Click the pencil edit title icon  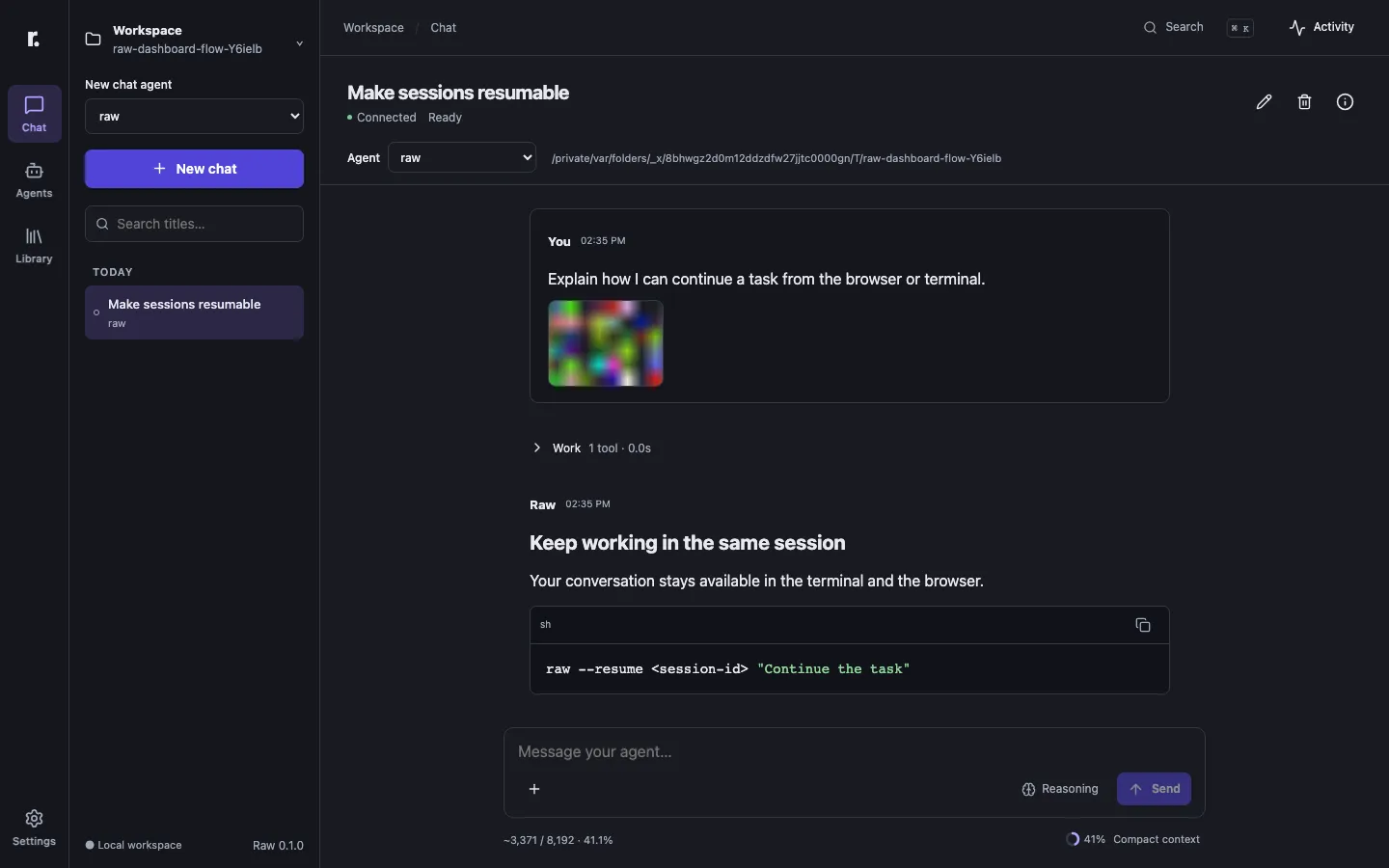tap(1265, 102)
